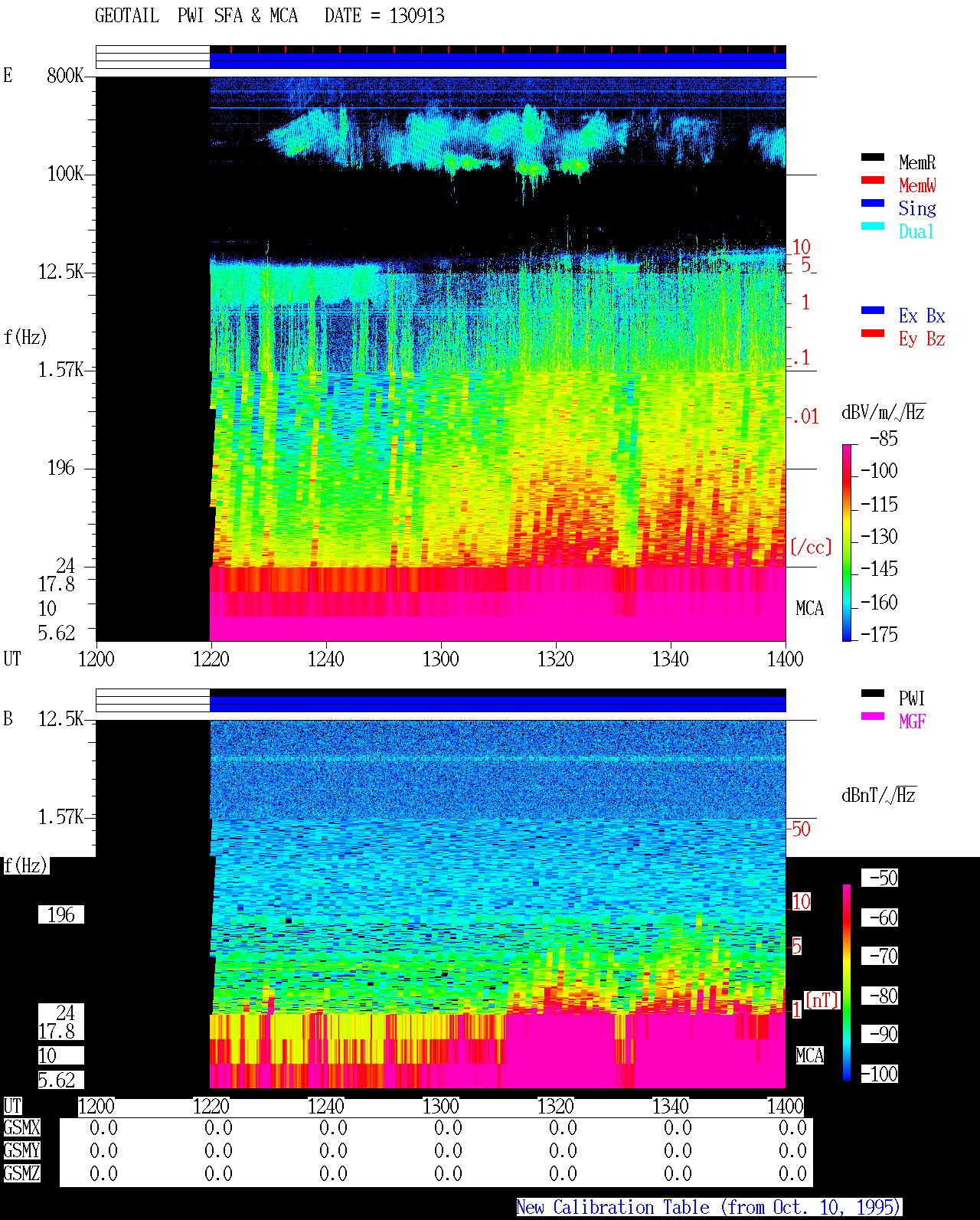Screen dimensions: 980x1220
Task: Click the blue Sing legend swatch
Action: (x=873, y=204)
